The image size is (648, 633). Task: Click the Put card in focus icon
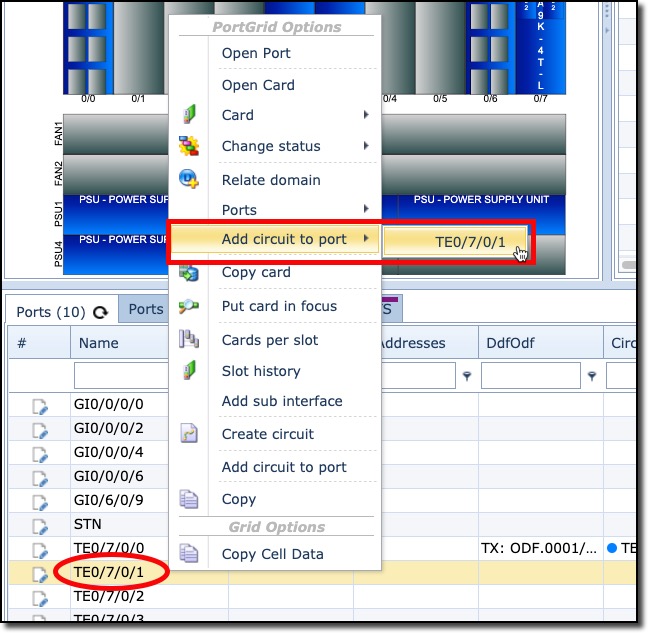[x=189, y=306]
